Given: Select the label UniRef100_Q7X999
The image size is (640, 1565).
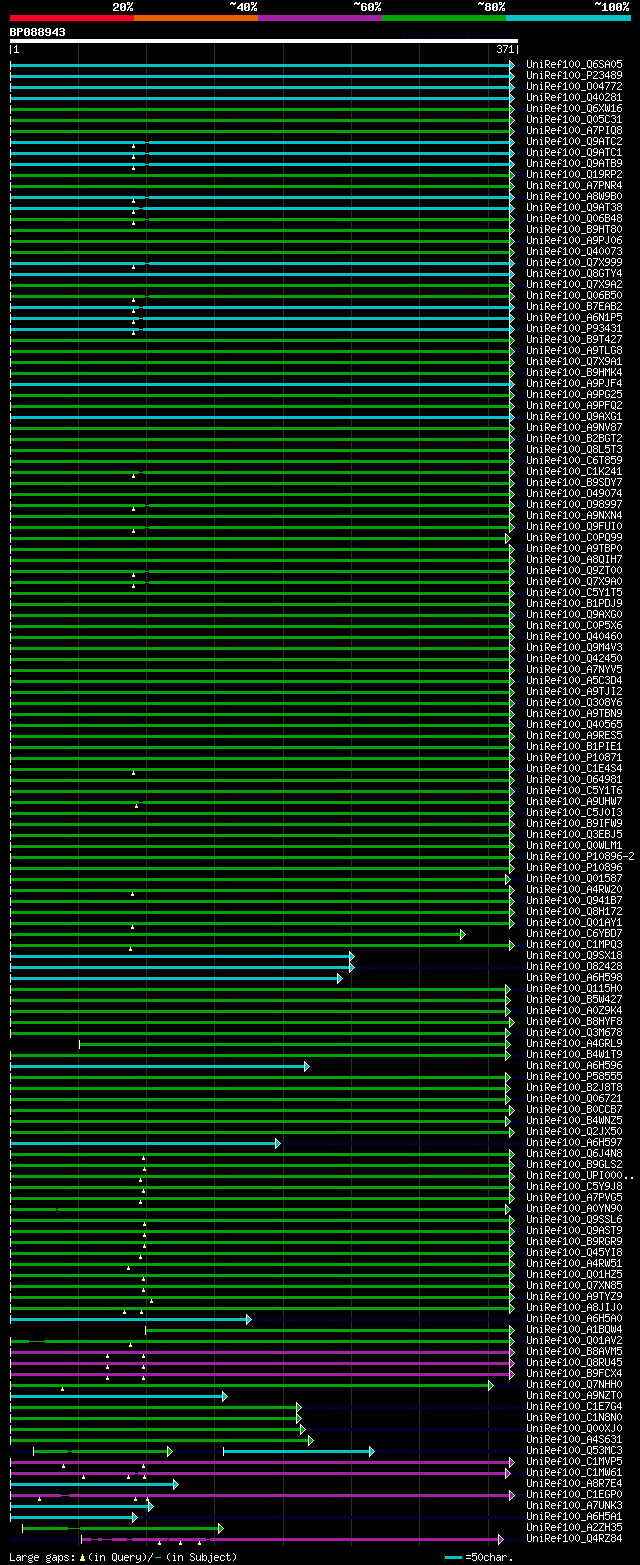Looking at the screenshot, I should (x=573, y=262).
